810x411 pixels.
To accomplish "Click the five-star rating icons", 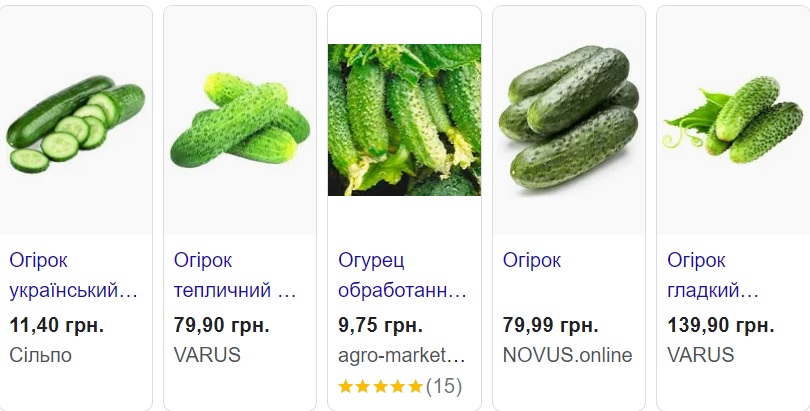I will [380, 386].
